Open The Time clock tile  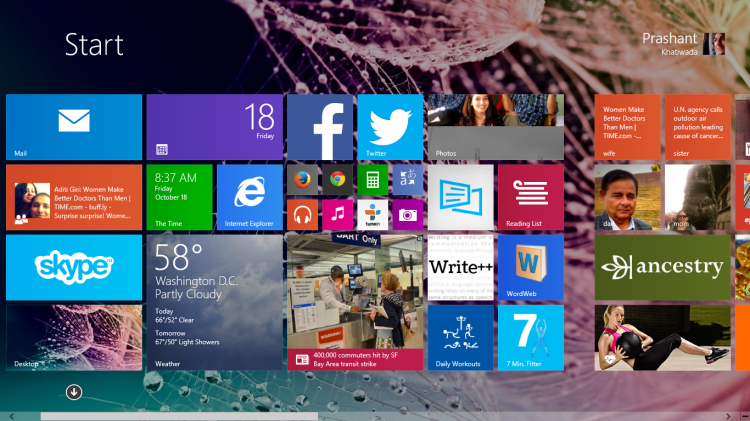click(x=179, y=197)
